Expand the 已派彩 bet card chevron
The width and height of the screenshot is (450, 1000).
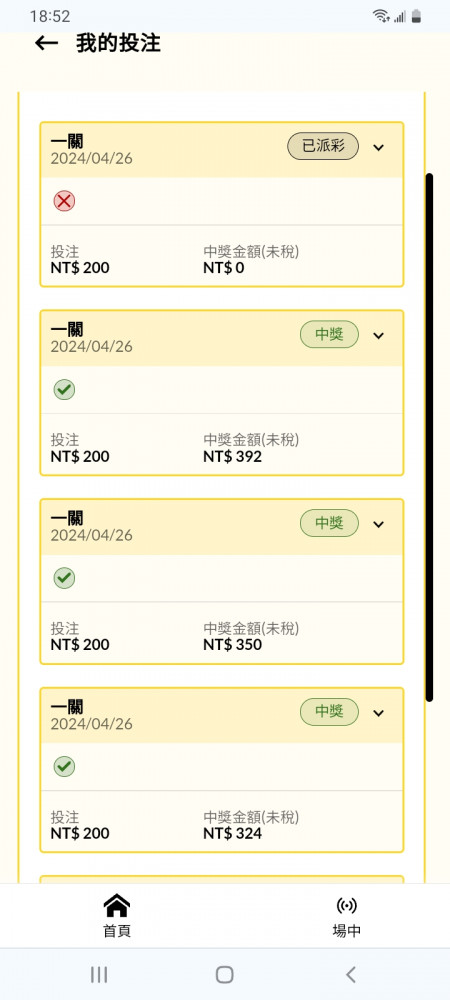click(379, 147)
